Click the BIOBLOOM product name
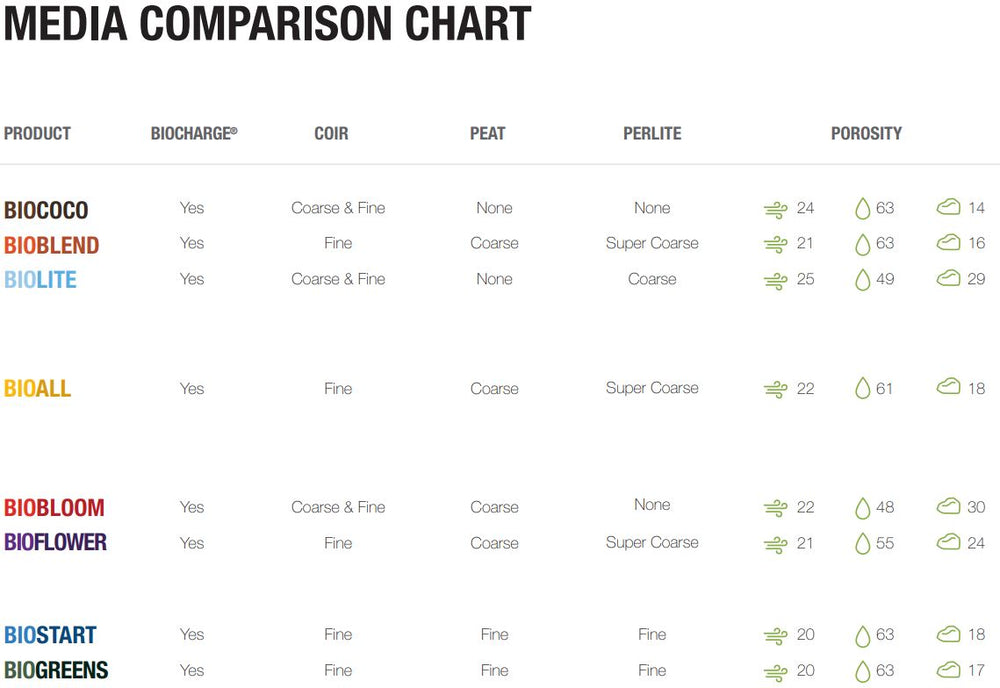Screen dimensions: 1000x688 click(x=54, y=508)
